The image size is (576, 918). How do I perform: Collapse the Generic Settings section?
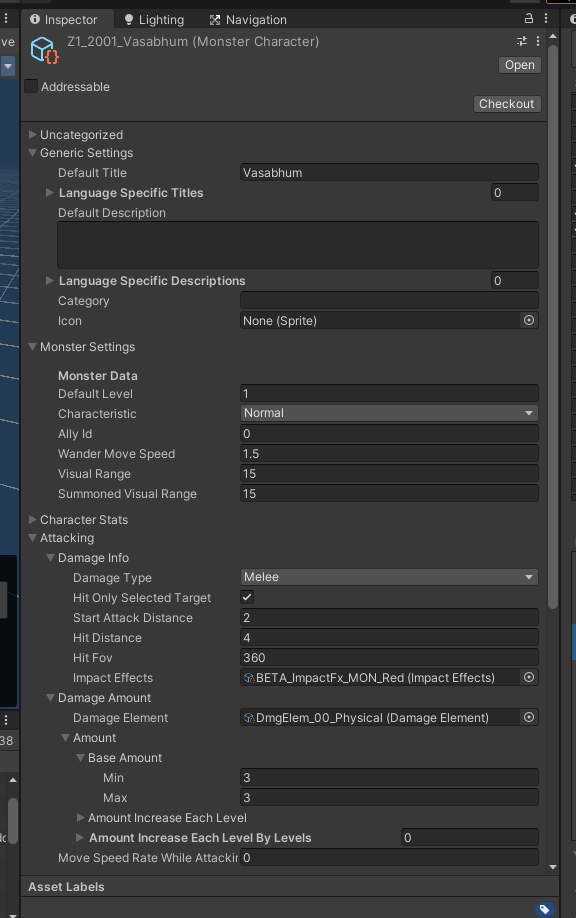click(x=32, y=153)
